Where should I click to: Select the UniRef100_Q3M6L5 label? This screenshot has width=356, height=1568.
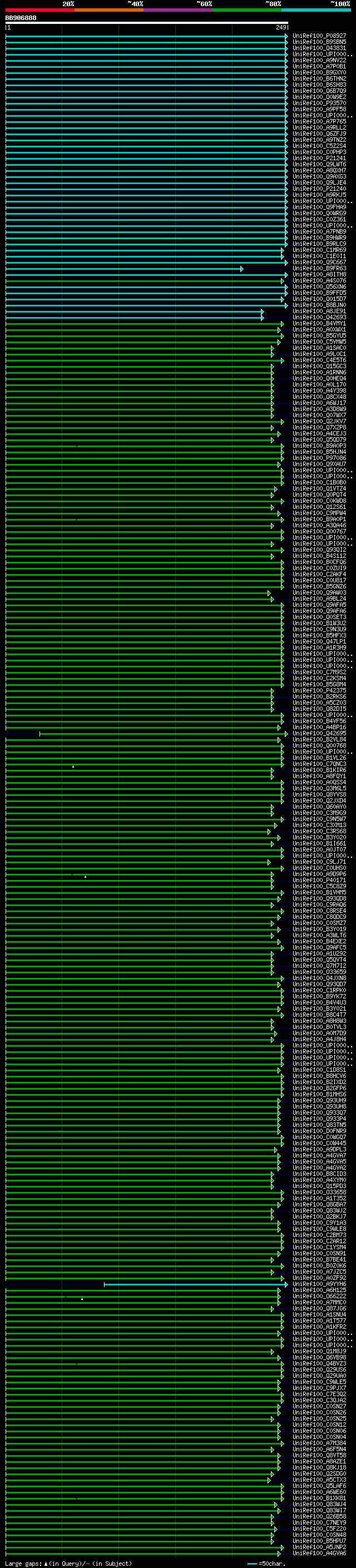319,788
